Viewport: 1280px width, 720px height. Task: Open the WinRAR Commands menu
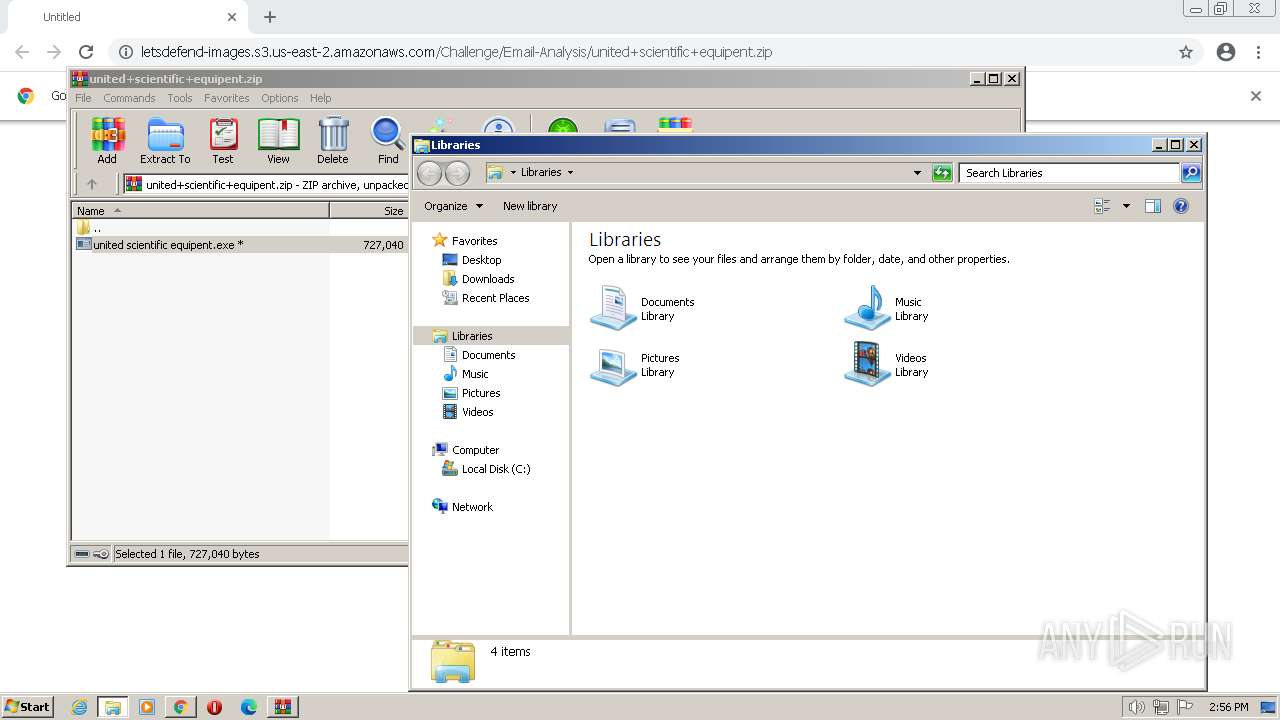tap(129, 98)
